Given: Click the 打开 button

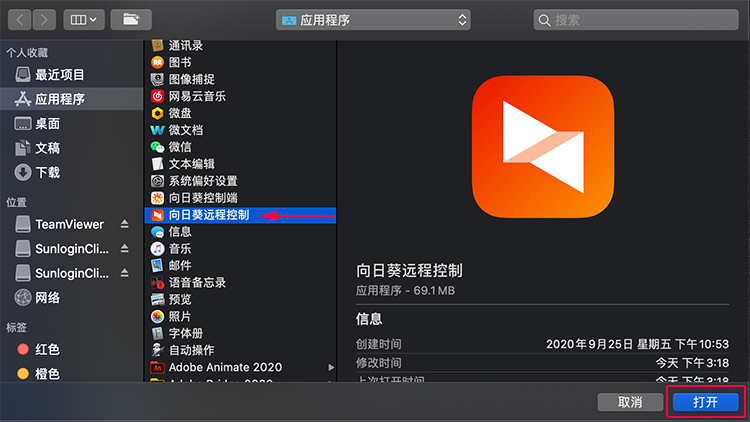Looking at the screenshot, I should pyautogui.click(x=705, y=402).
